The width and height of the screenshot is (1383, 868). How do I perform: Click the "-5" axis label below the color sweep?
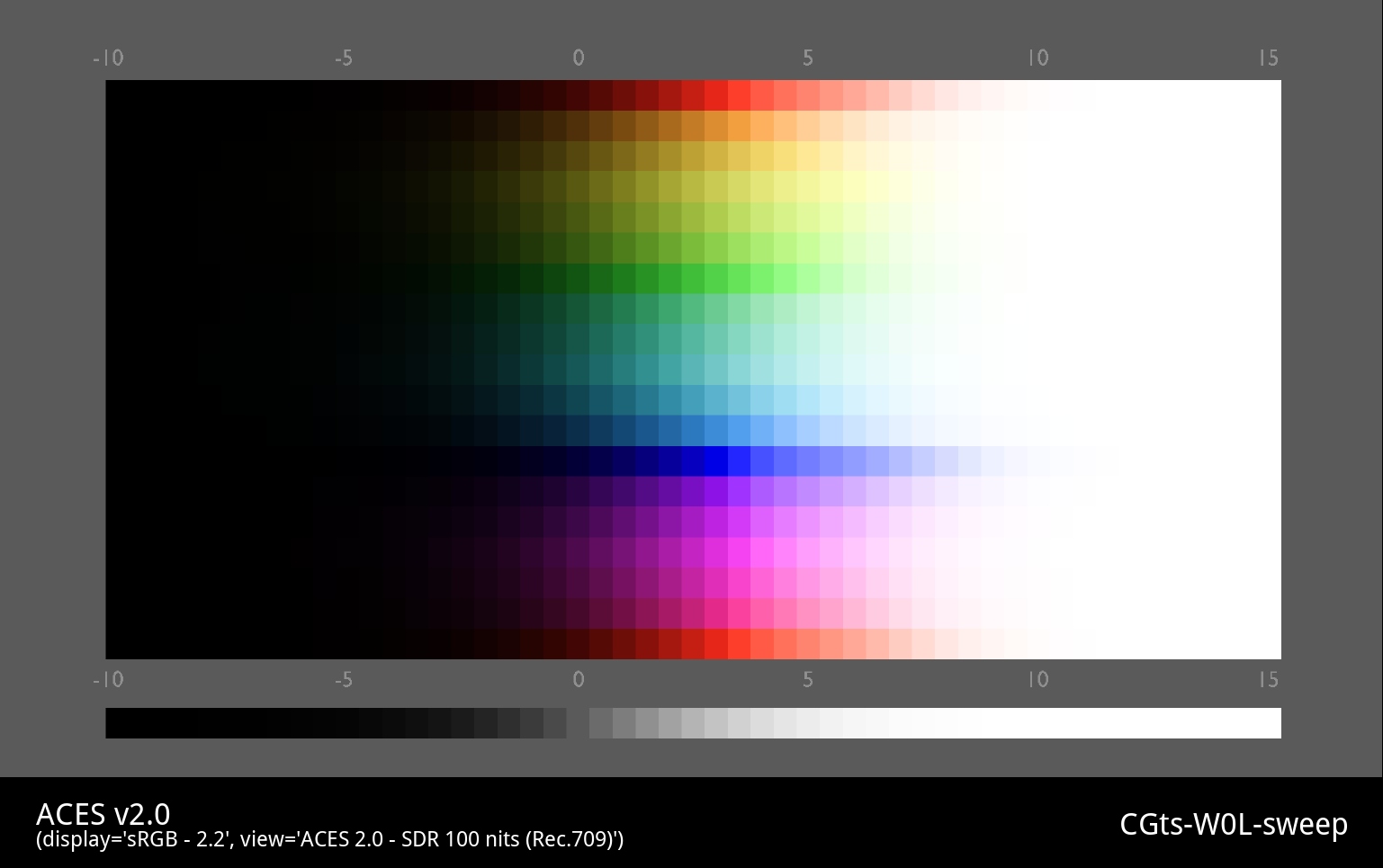pyautogui.click(x=344, y=679)
